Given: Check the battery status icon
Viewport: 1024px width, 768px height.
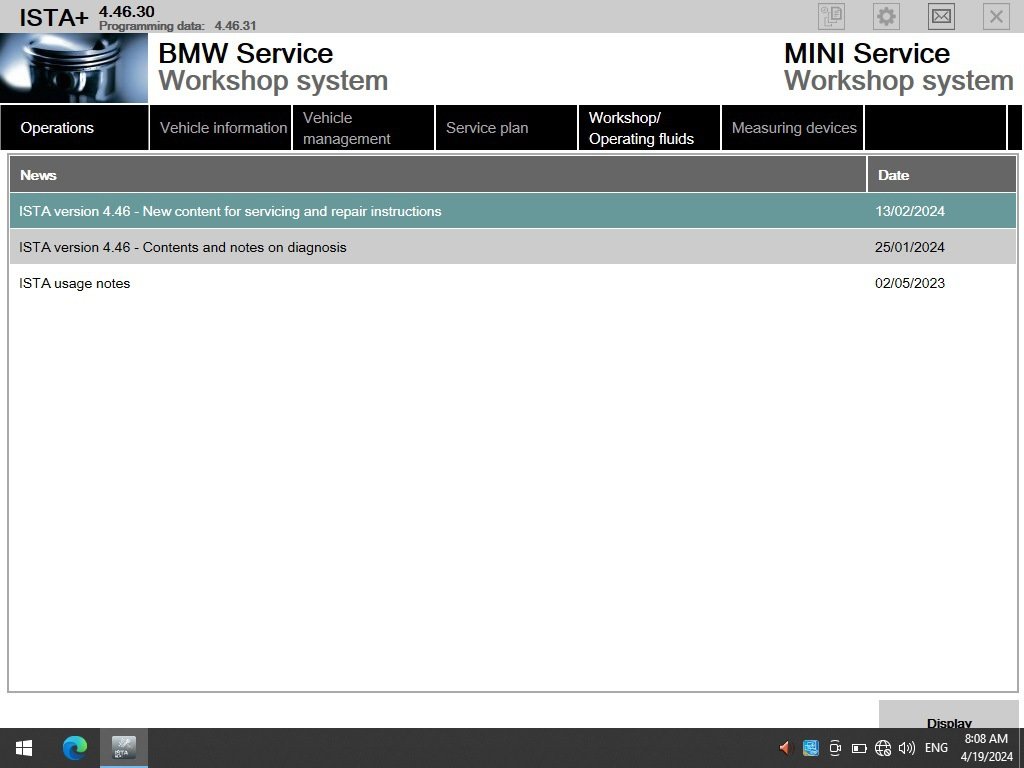Looking at the screenshot, I should tap(859, 748).
